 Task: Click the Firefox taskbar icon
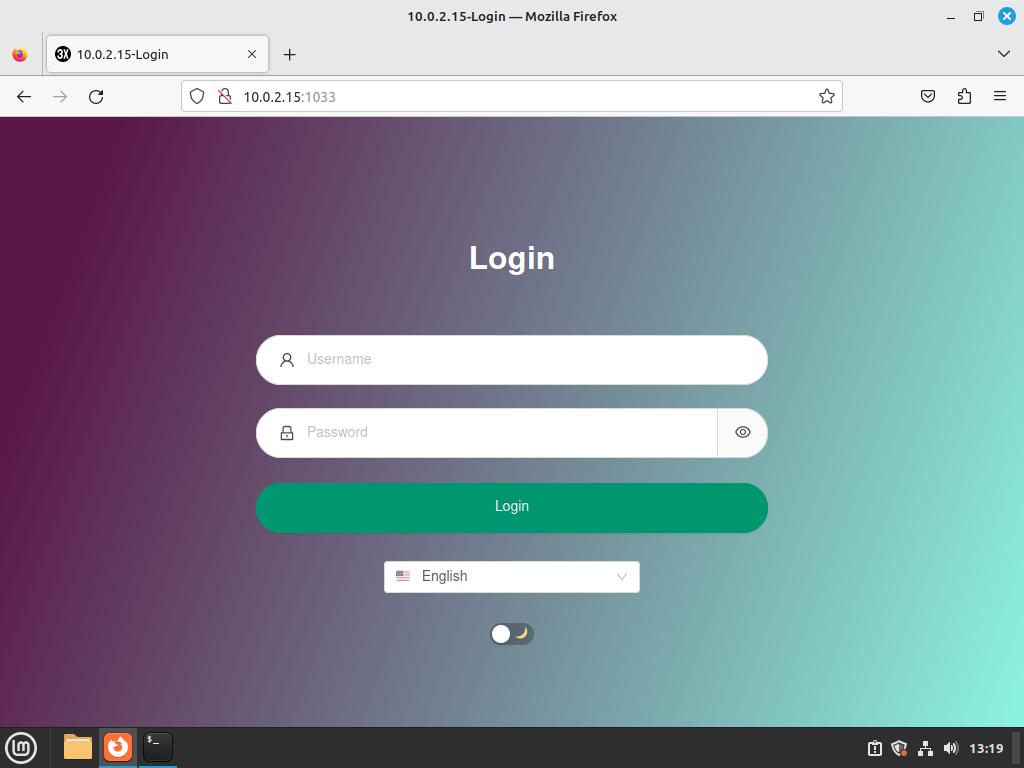(x=118, y=747)
